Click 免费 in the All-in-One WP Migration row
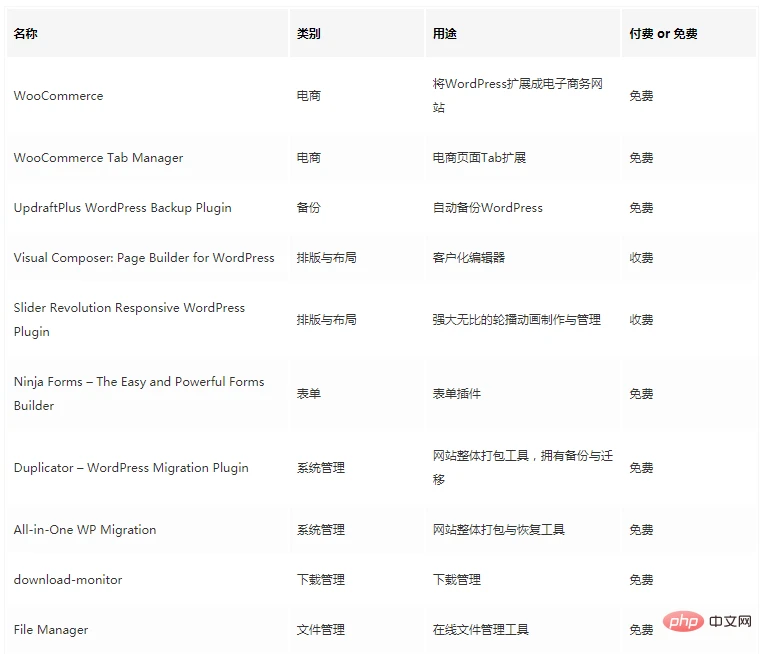 [x=641, y=530]
